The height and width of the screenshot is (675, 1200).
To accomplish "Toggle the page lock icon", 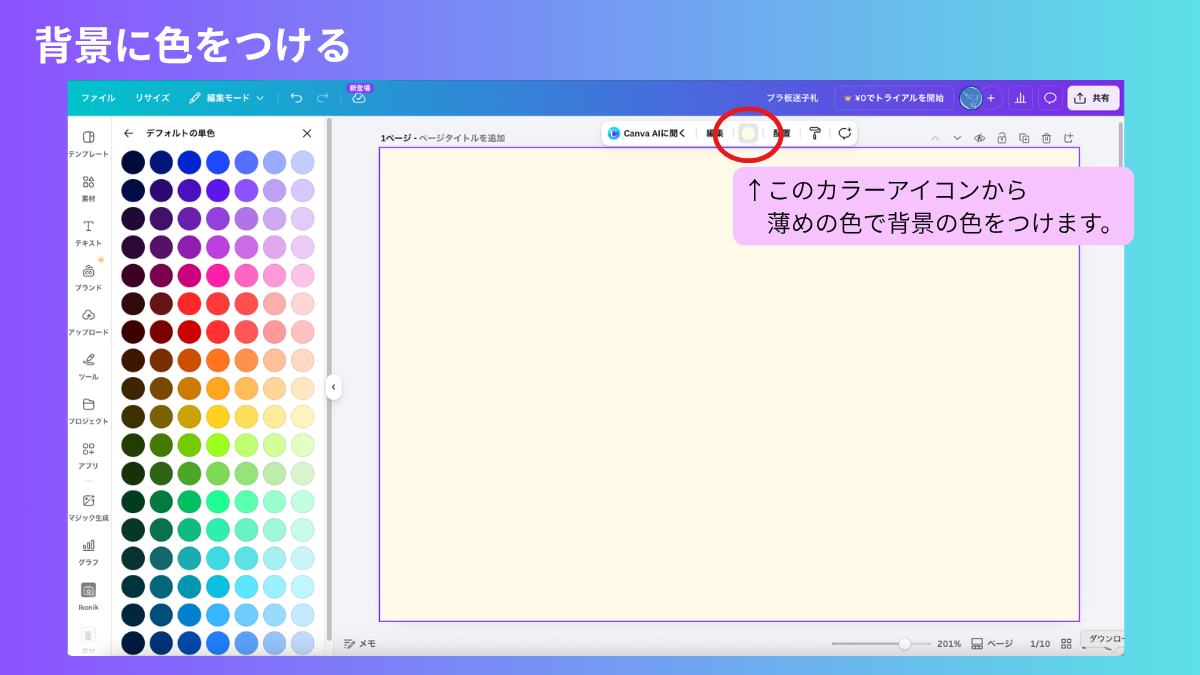I will click(x=1002, y=138).
